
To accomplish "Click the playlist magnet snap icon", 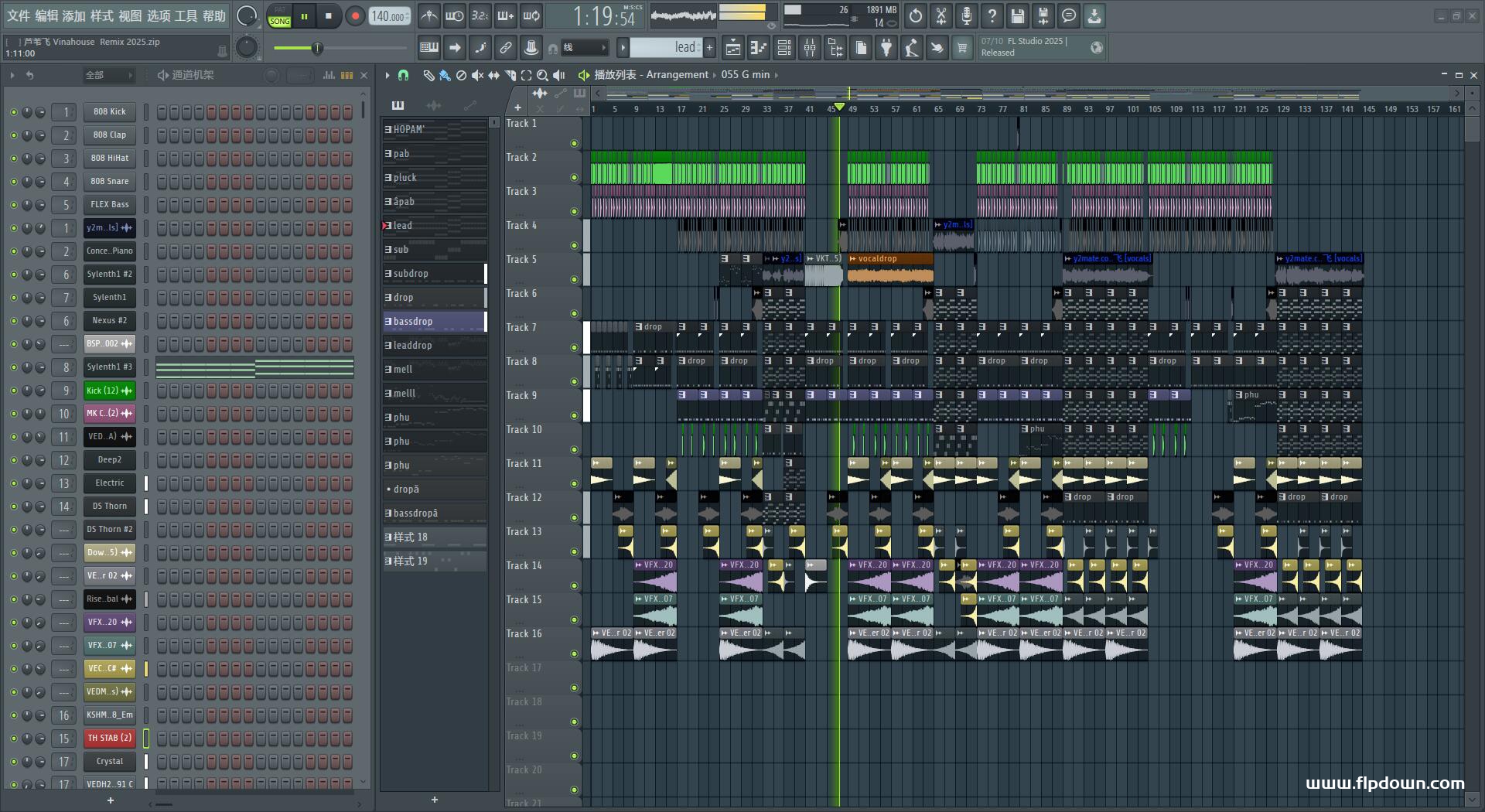I will (x=403, y=75).
